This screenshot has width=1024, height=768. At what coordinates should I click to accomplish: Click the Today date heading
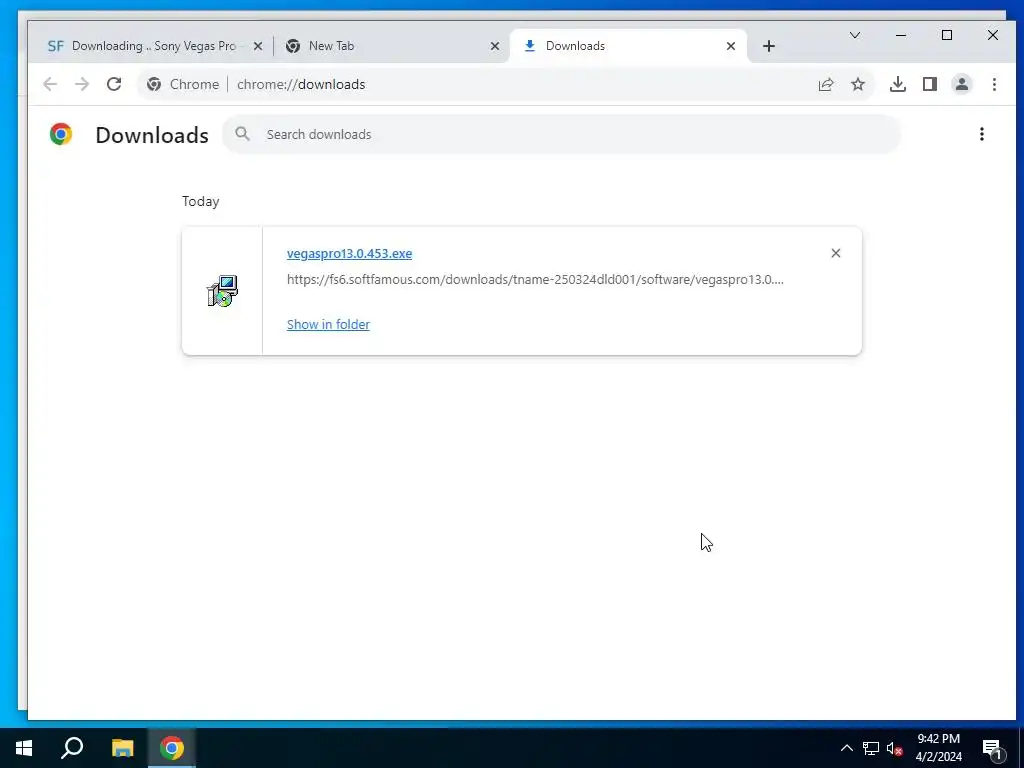[x=200, y=201]
